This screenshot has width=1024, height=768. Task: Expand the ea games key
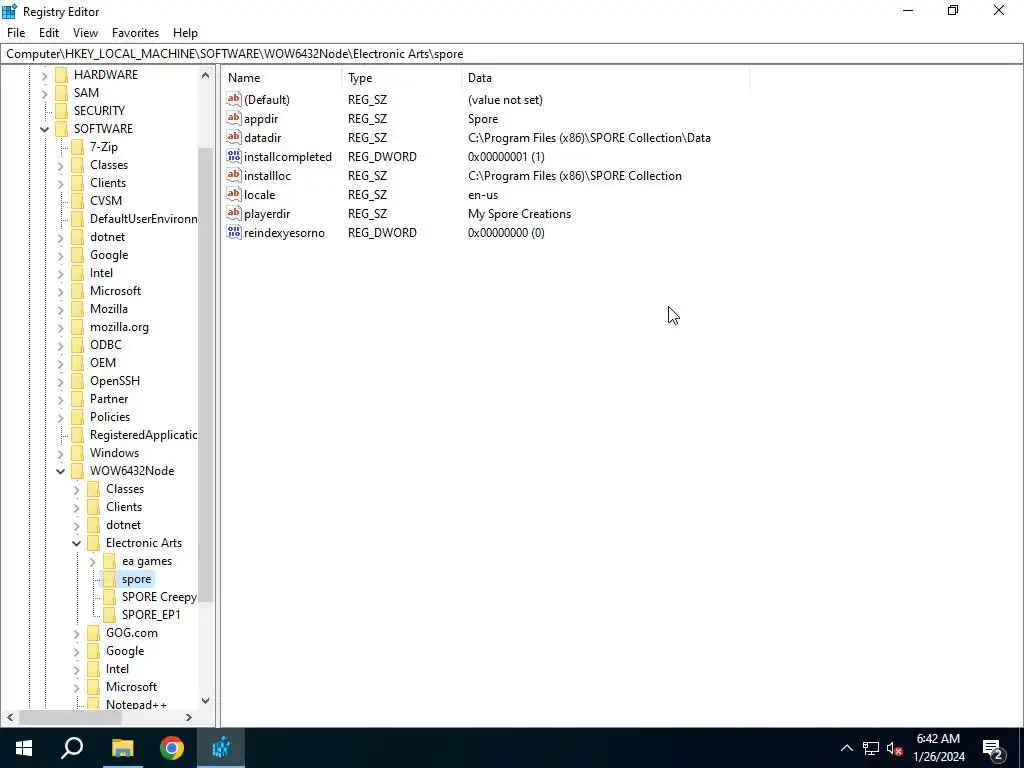click(93, 561)
